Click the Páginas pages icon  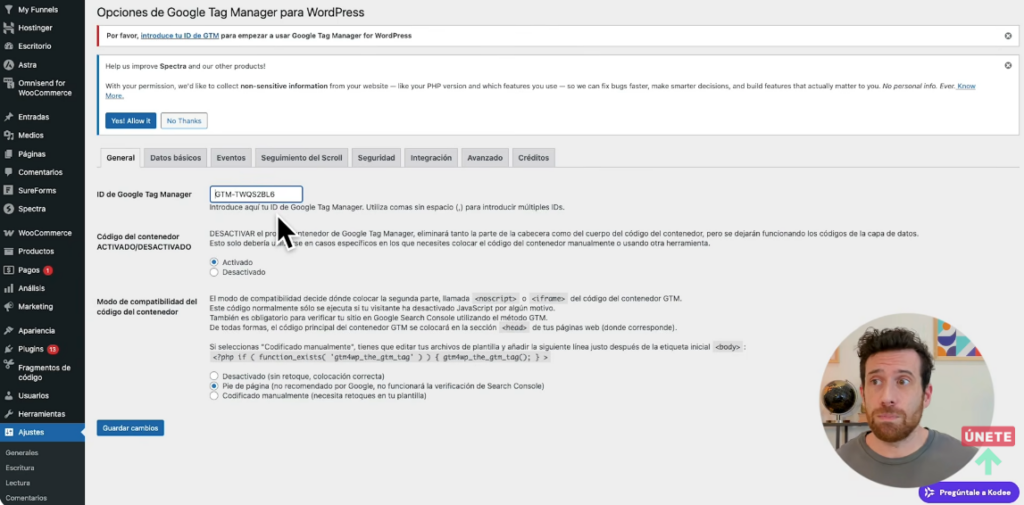[x=8, y=154]
